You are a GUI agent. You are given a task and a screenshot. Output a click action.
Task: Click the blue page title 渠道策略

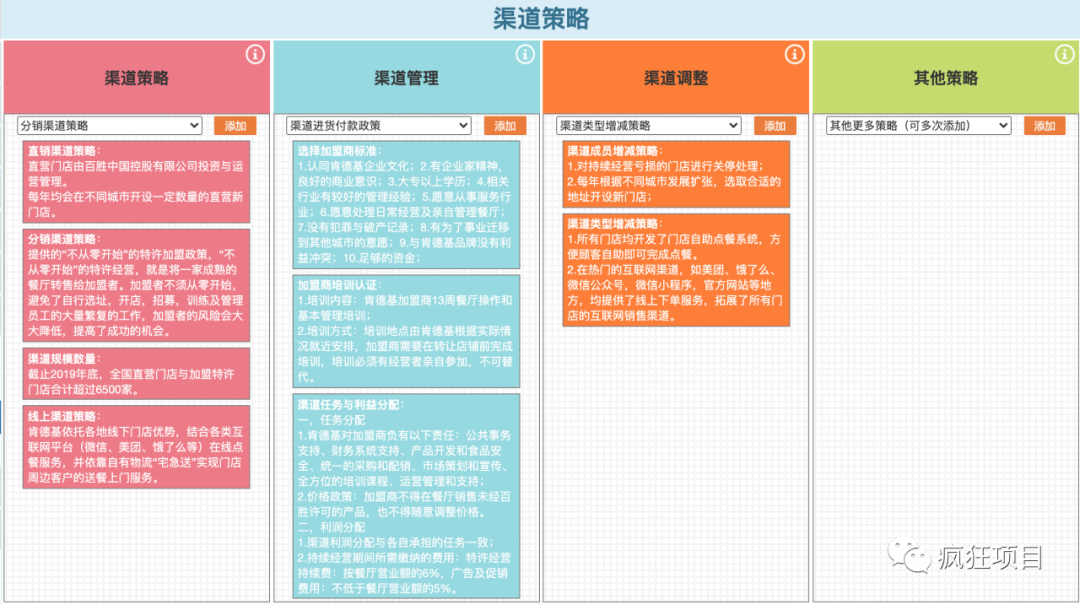pos(541,19)
